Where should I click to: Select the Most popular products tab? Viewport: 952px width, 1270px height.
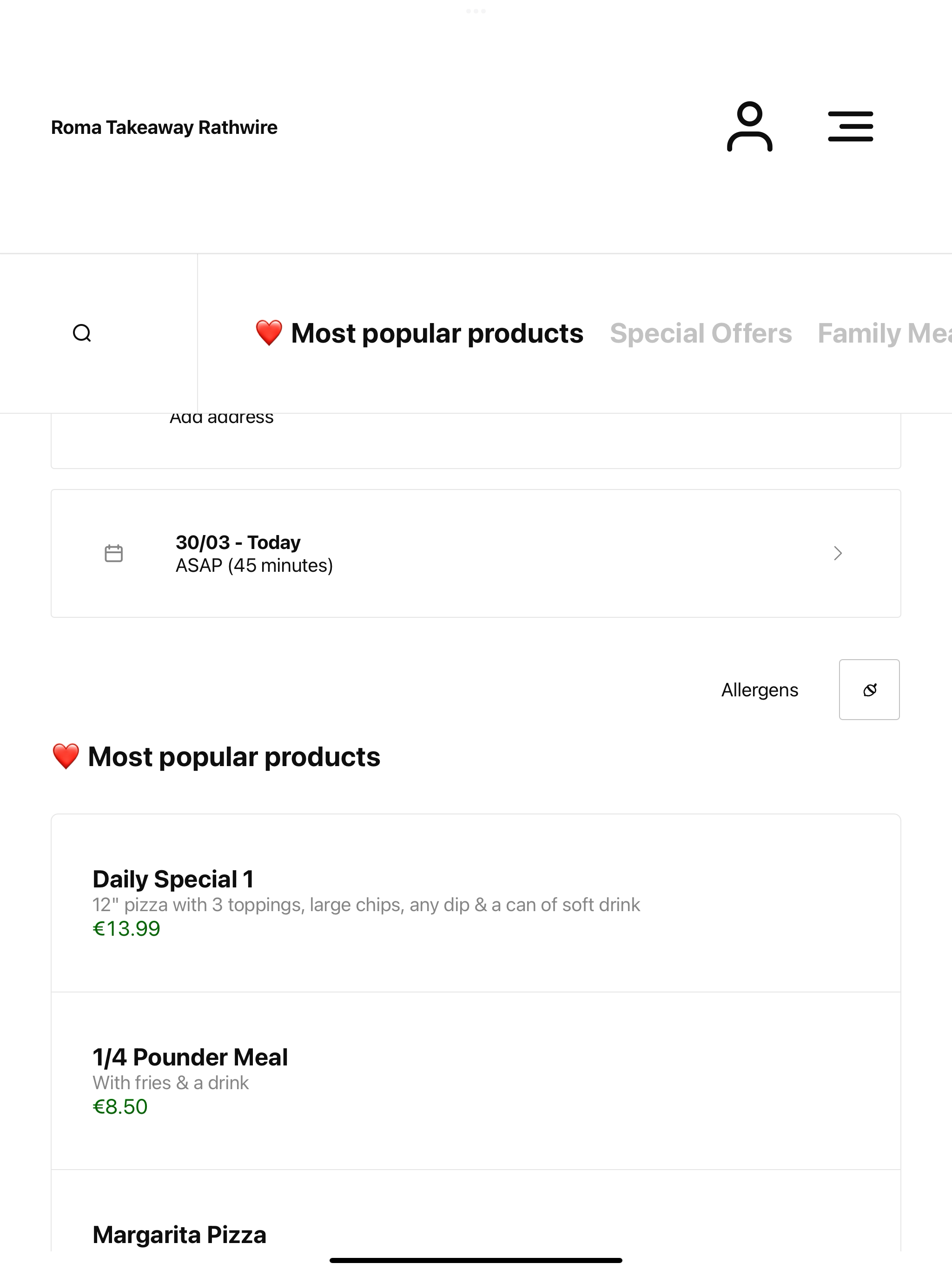(419, 333)
